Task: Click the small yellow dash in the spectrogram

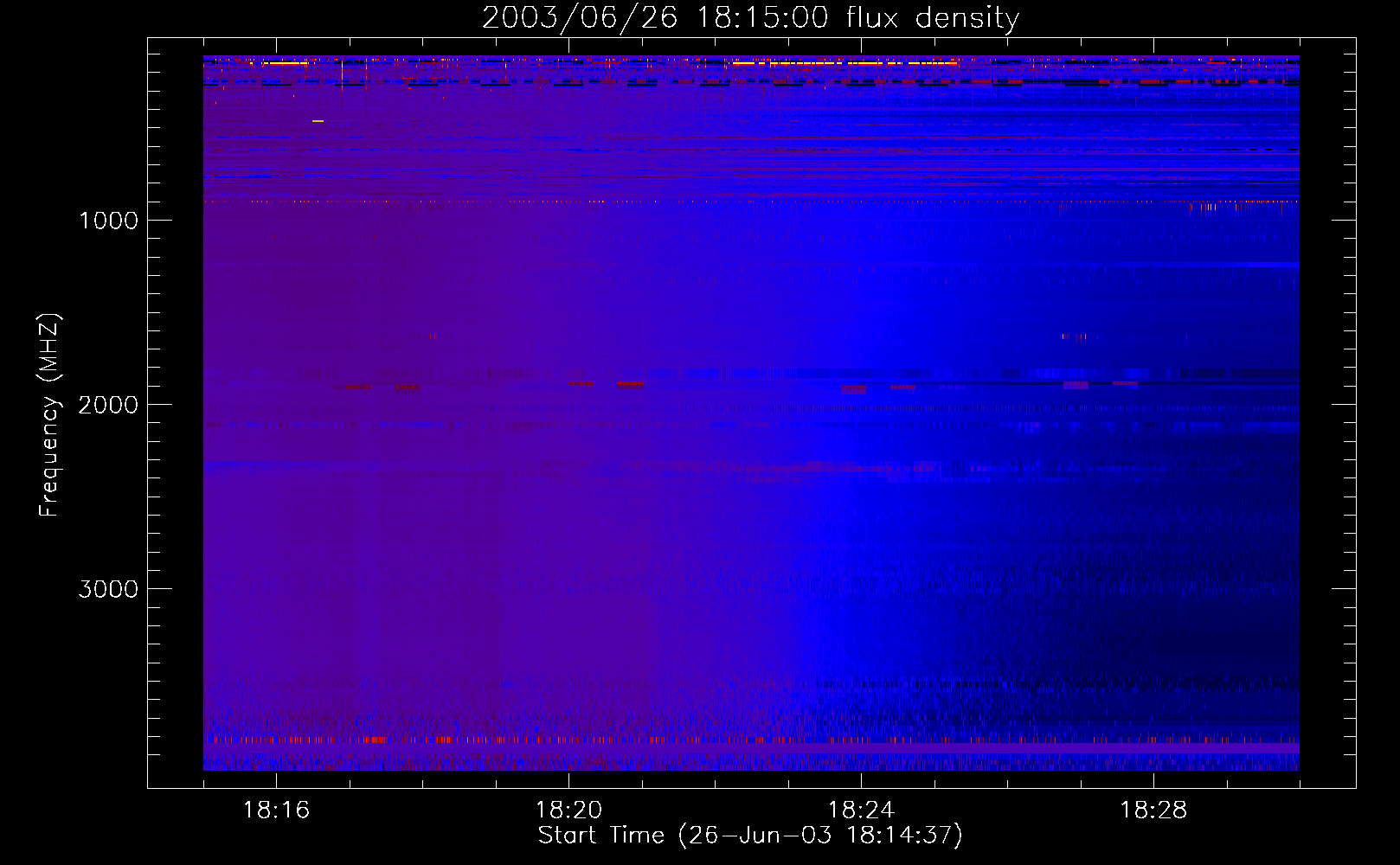Action: click(318, 121)
